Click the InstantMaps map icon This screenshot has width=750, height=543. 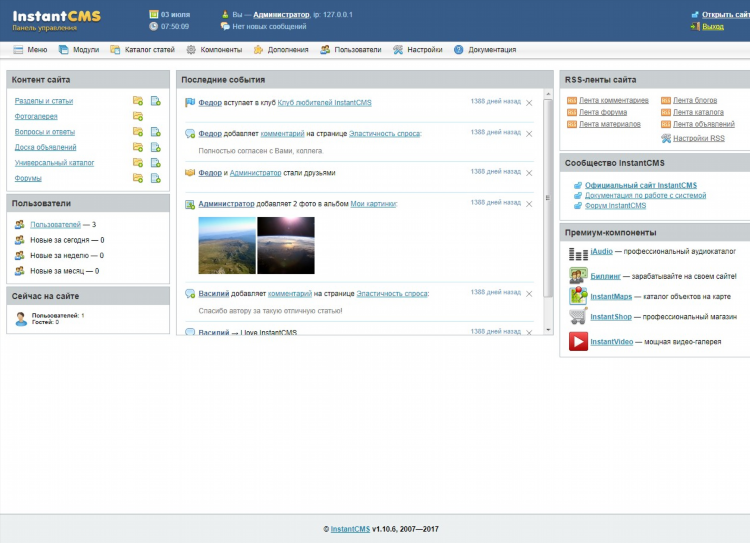coord(578,296)
